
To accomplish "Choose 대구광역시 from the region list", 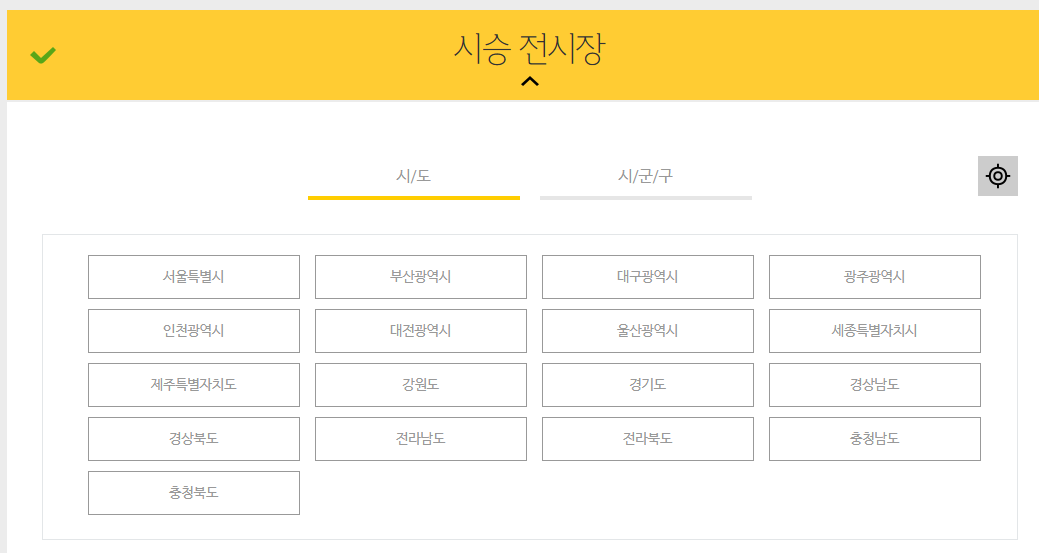I will click(x=647, y=277).
